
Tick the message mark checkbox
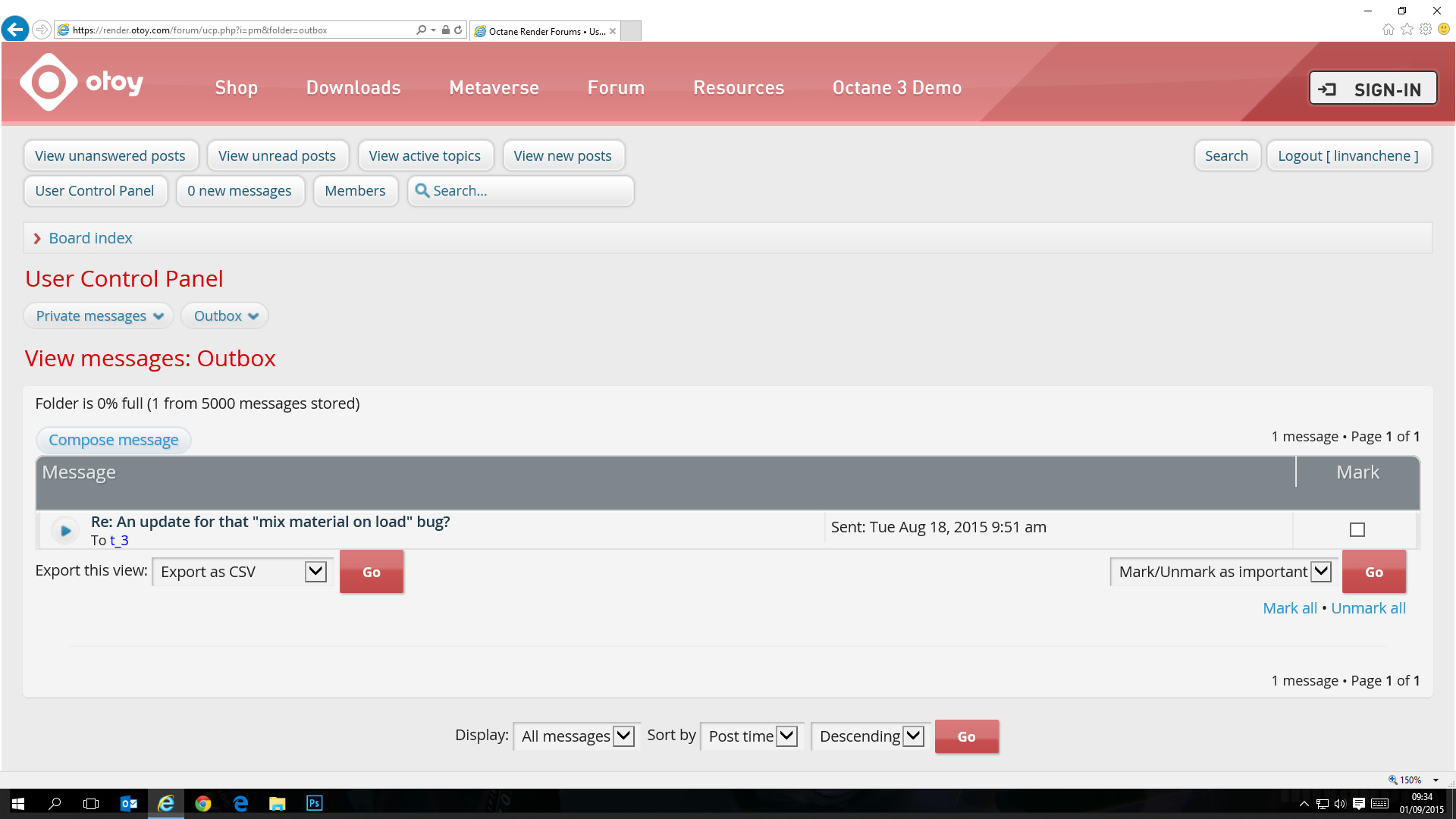[1357, 529]
